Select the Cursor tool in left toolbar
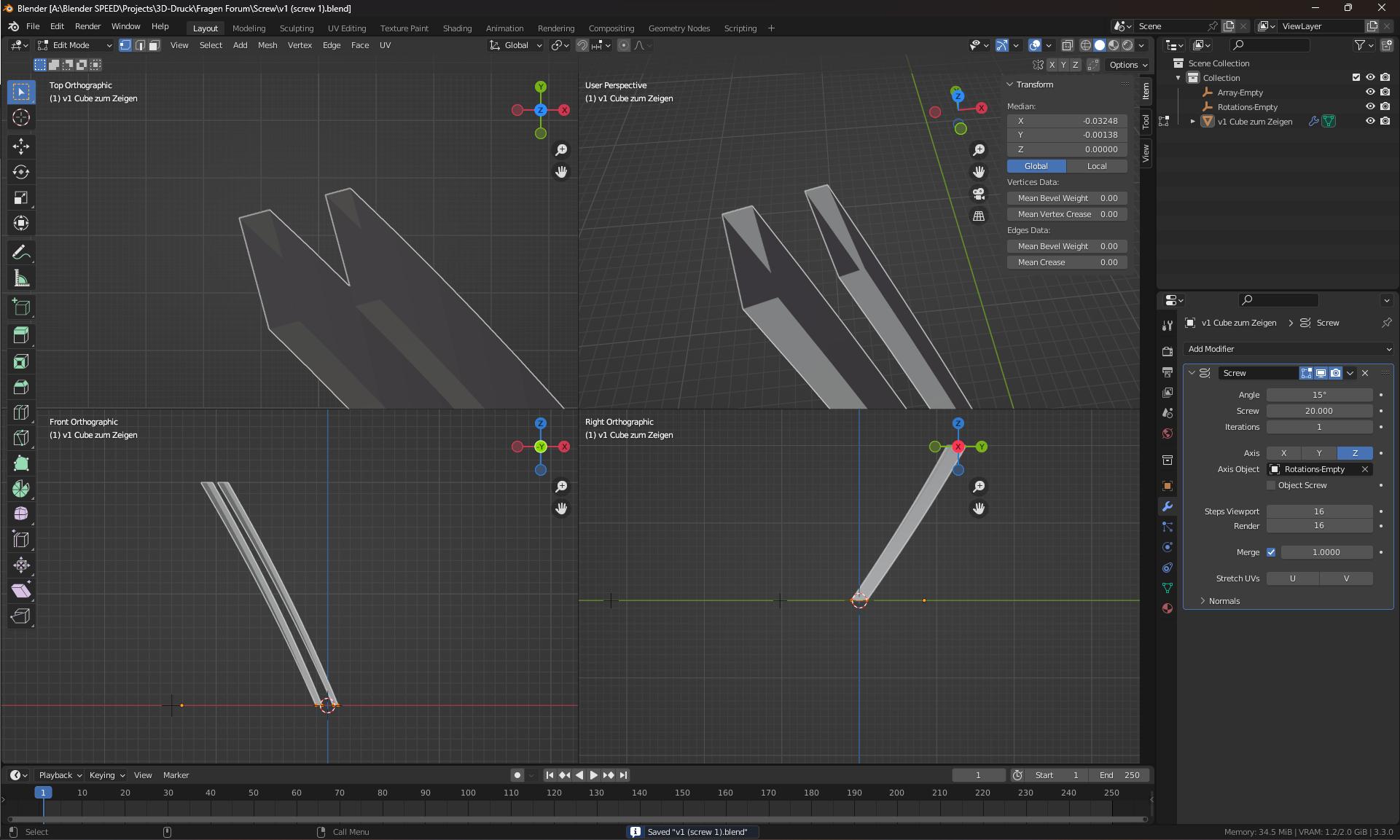The height and width of the screenshot is (840, 1400). (x=21, y=117)
